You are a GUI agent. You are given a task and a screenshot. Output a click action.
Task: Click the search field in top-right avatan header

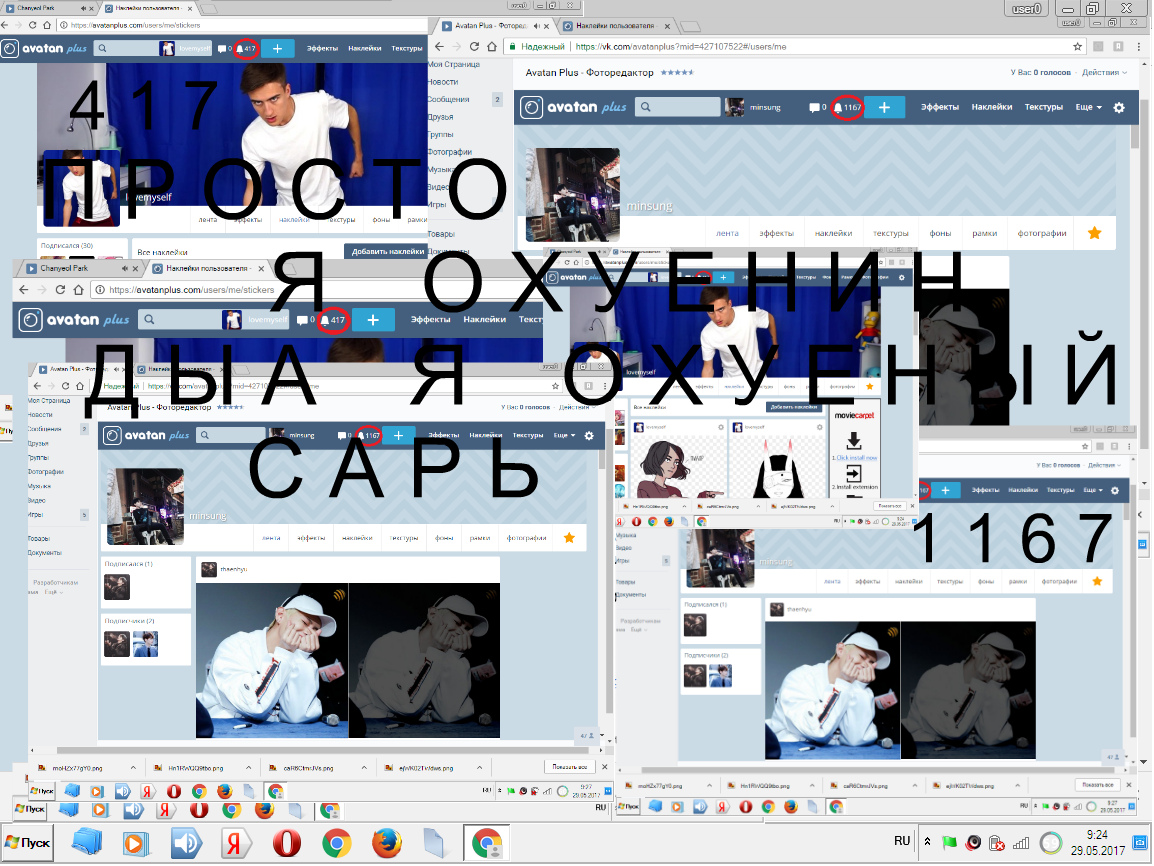(x=678, y=107)
